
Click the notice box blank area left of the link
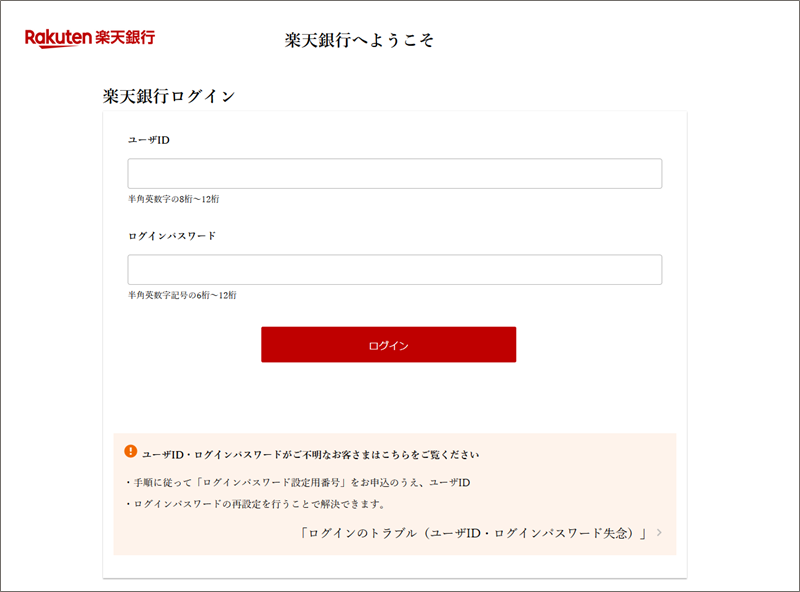[x=200, y=533]
